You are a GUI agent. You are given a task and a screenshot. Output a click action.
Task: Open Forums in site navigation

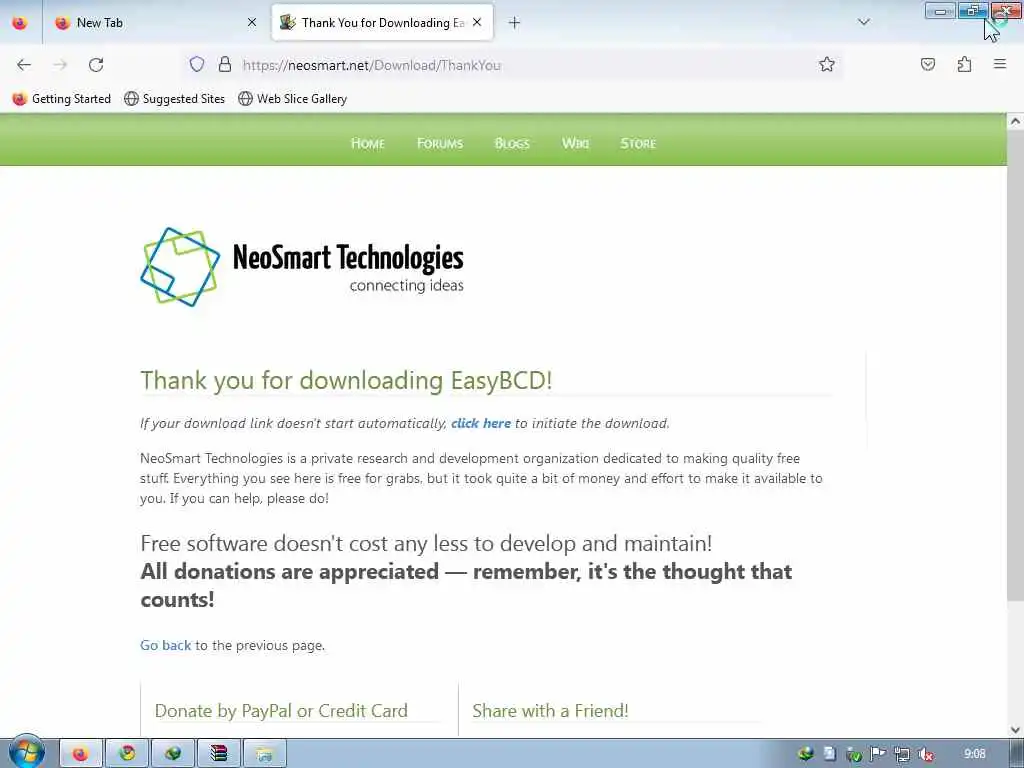tap(440, 143)
